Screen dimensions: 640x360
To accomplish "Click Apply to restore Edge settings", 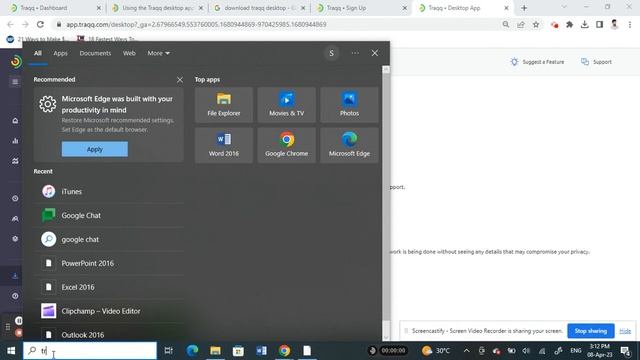I will tap(95, 149).
